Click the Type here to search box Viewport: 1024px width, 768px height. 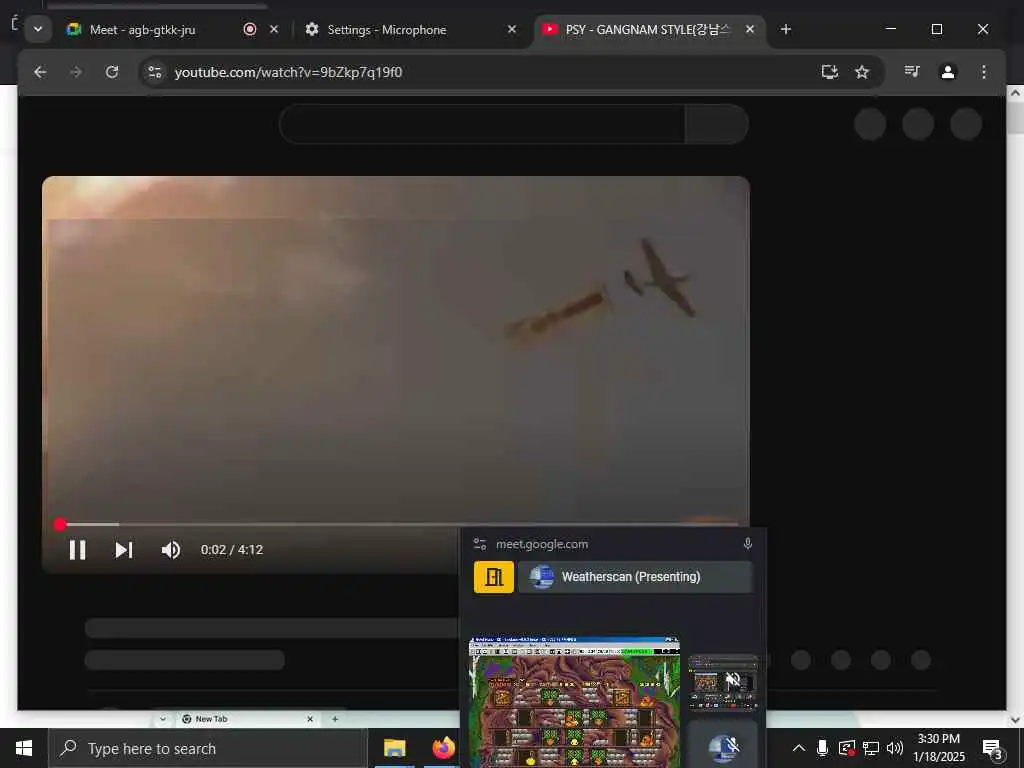208,748
